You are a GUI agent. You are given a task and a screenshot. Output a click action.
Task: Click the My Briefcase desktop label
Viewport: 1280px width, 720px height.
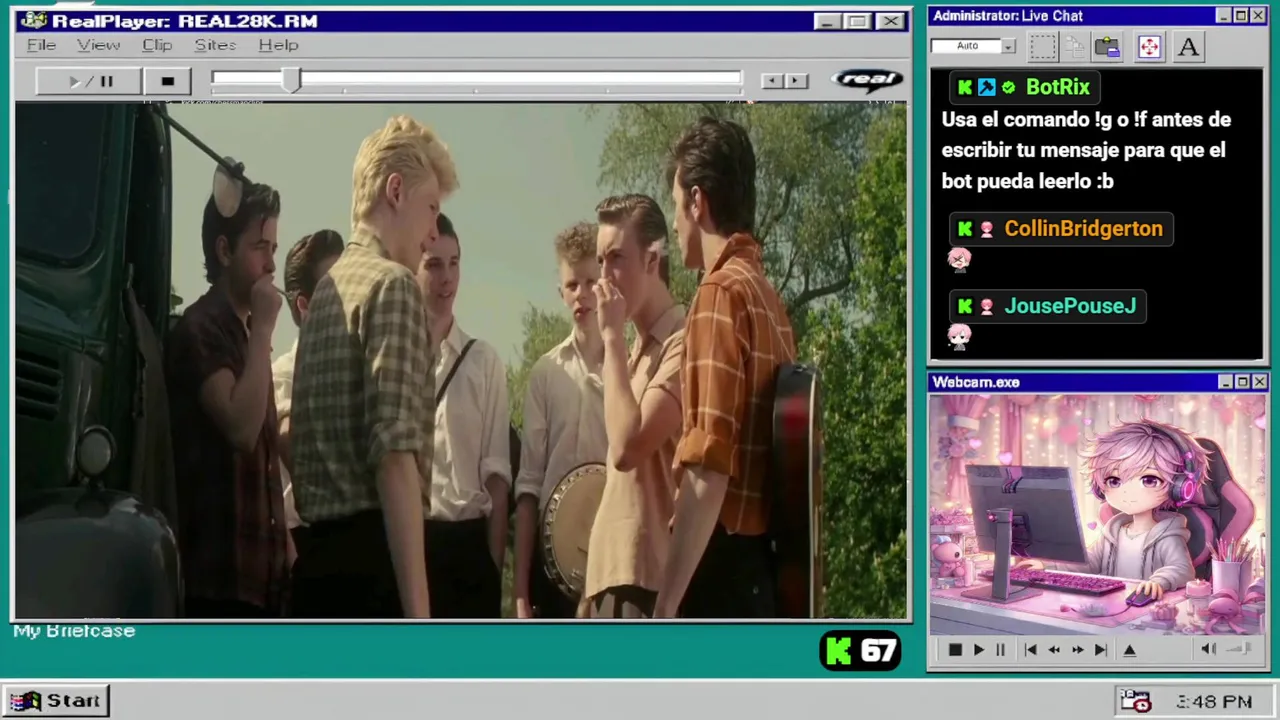pyautogui.click(x=74, y=631)
